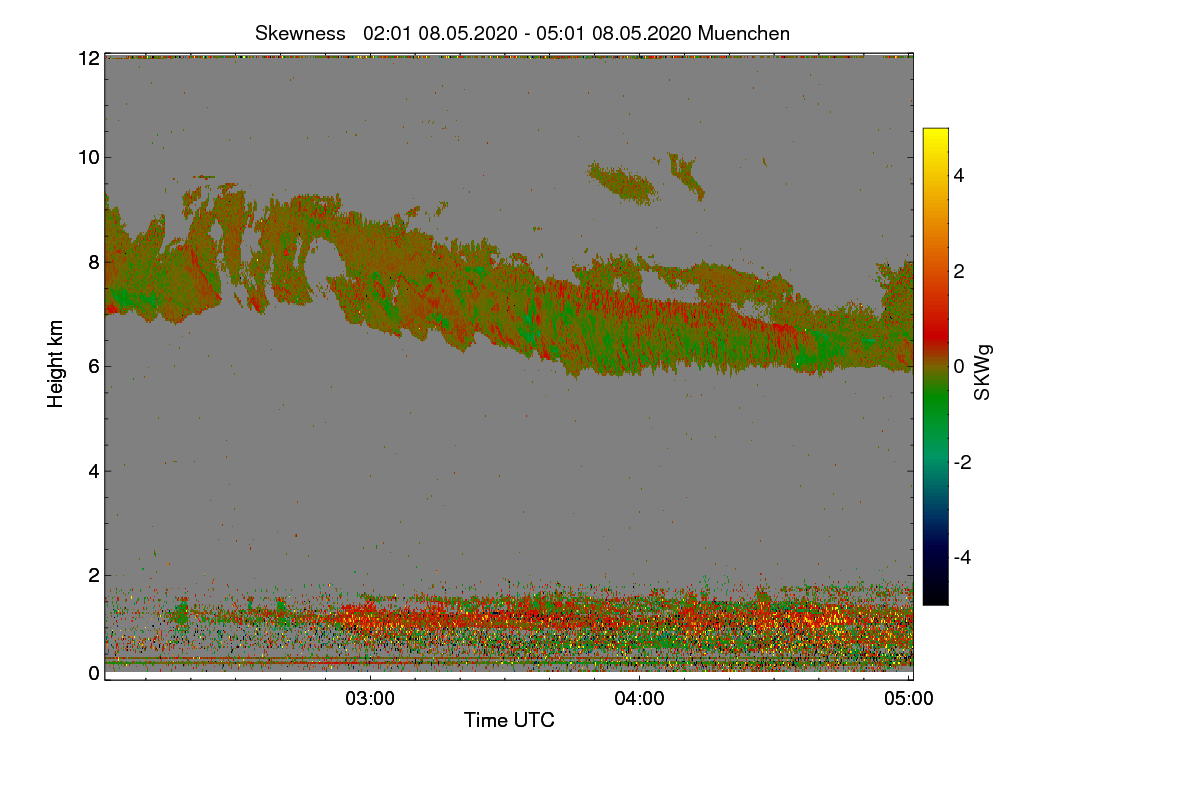Pick the yellow top of the colorbar

(935, 138)
